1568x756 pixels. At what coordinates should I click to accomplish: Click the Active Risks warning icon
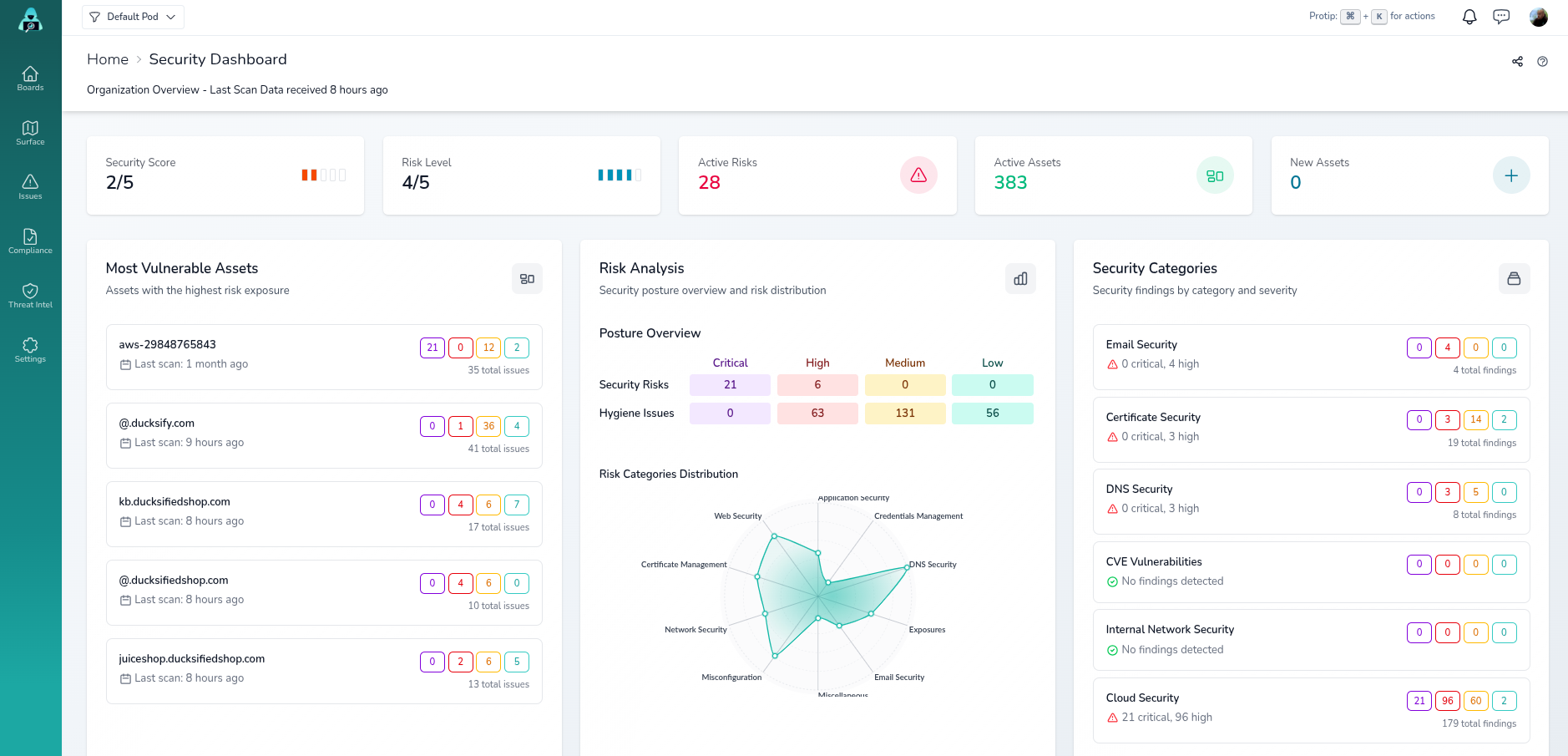click(x=918, y=175)
